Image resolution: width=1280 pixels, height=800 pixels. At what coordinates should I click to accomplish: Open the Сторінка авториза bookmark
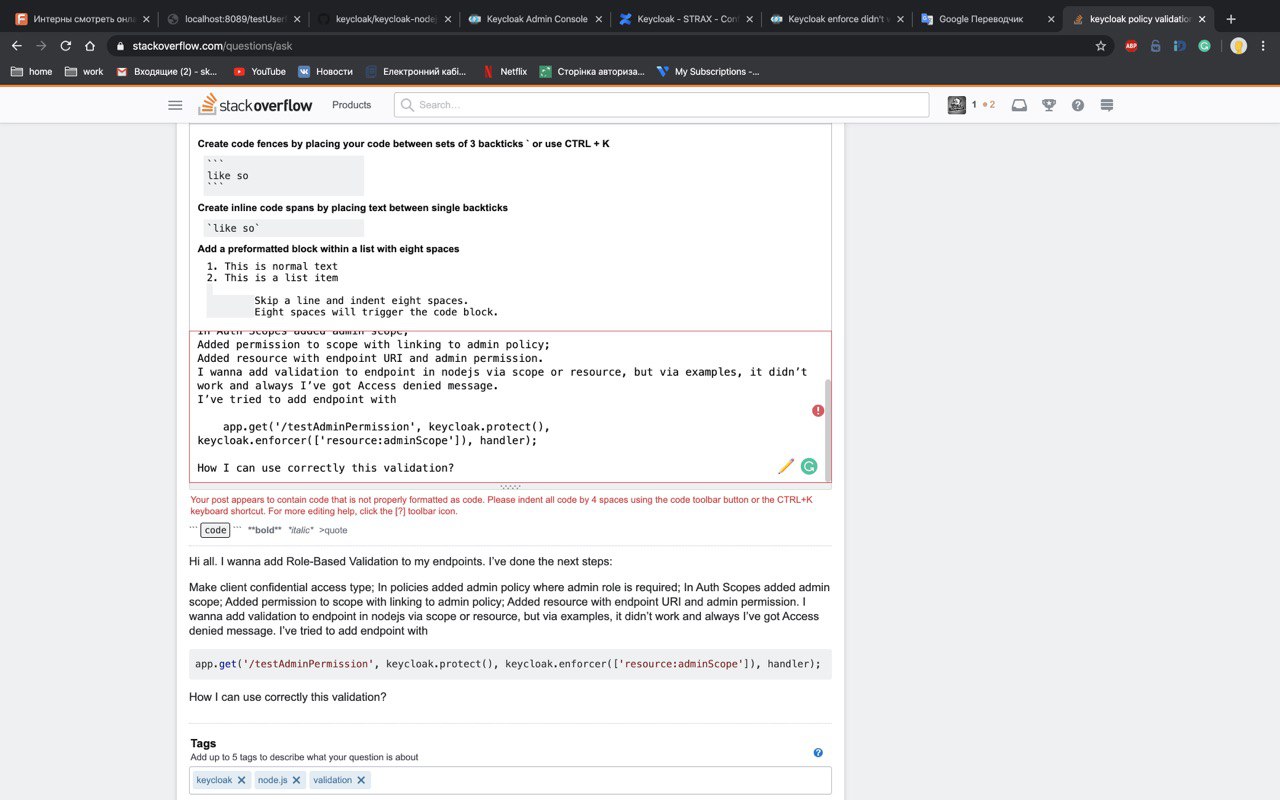tap(592, 71)
